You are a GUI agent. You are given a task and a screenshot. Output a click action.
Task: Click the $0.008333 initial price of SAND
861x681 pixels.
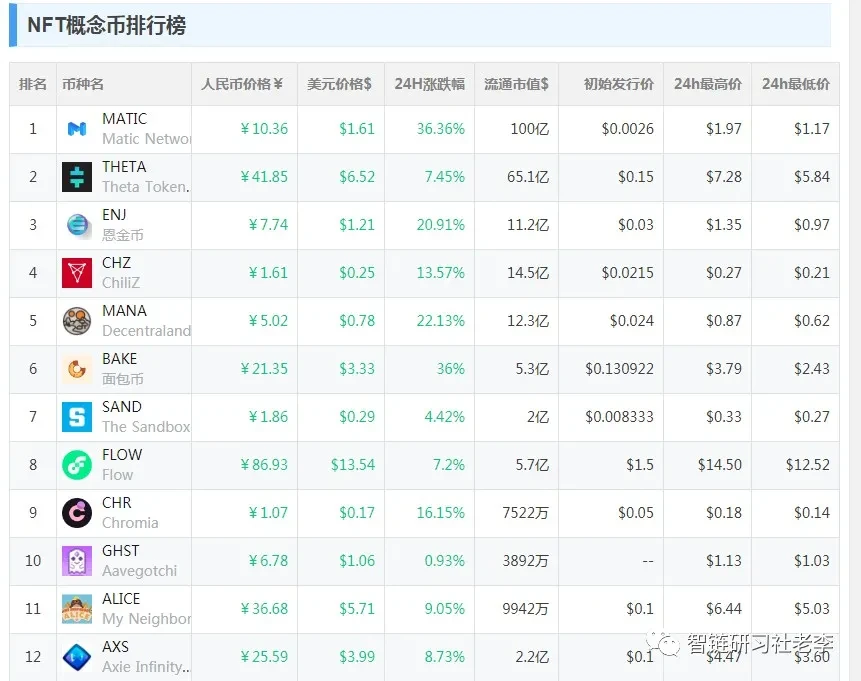619,417
